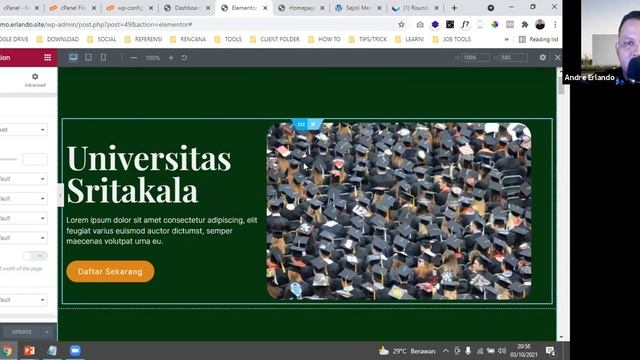Open the Extensions puzzle menu
Image resolution: width=640 pixels, height=360 pixels.
[524, 24]
